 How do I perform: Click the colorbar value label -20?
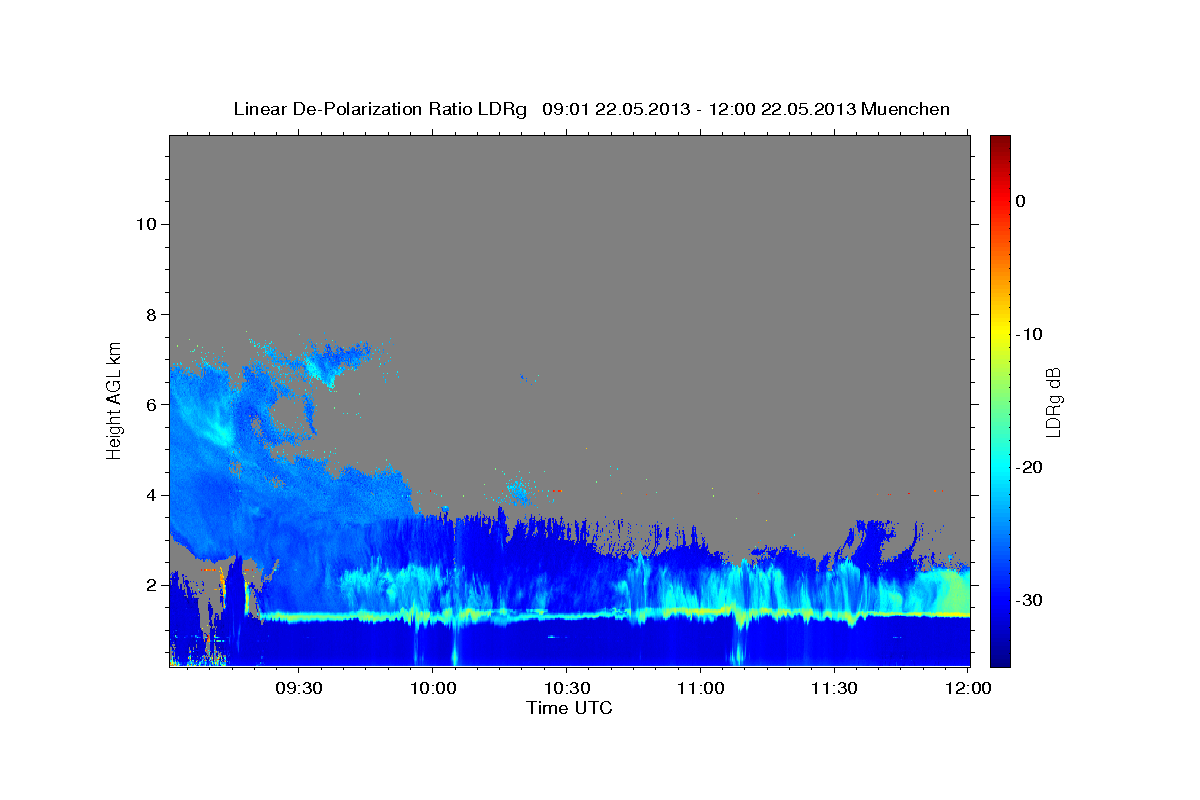(x=1029, y=467)
